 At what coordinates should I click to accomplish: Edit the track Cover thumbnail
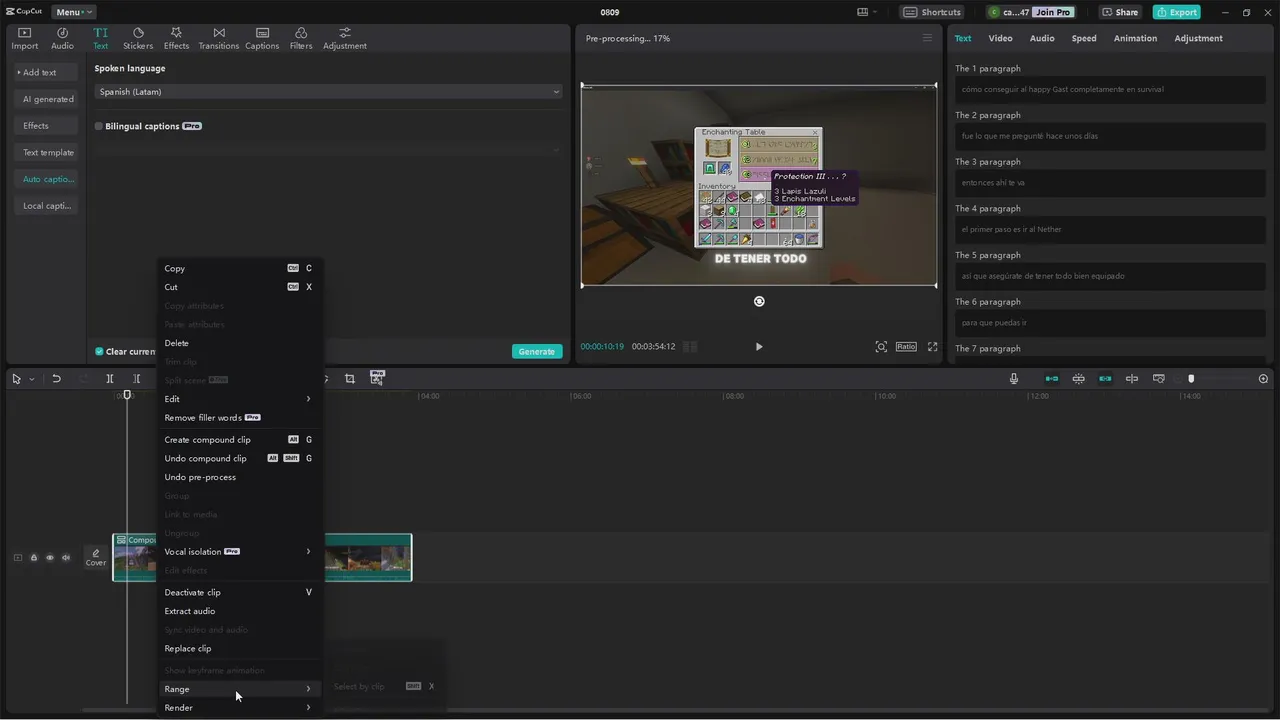coord(96,557)
